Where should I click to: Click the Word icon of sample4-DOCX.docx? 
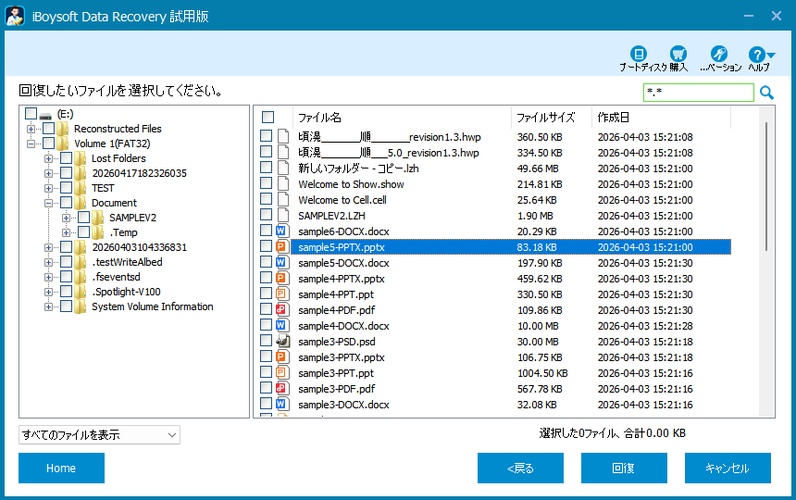282,325
